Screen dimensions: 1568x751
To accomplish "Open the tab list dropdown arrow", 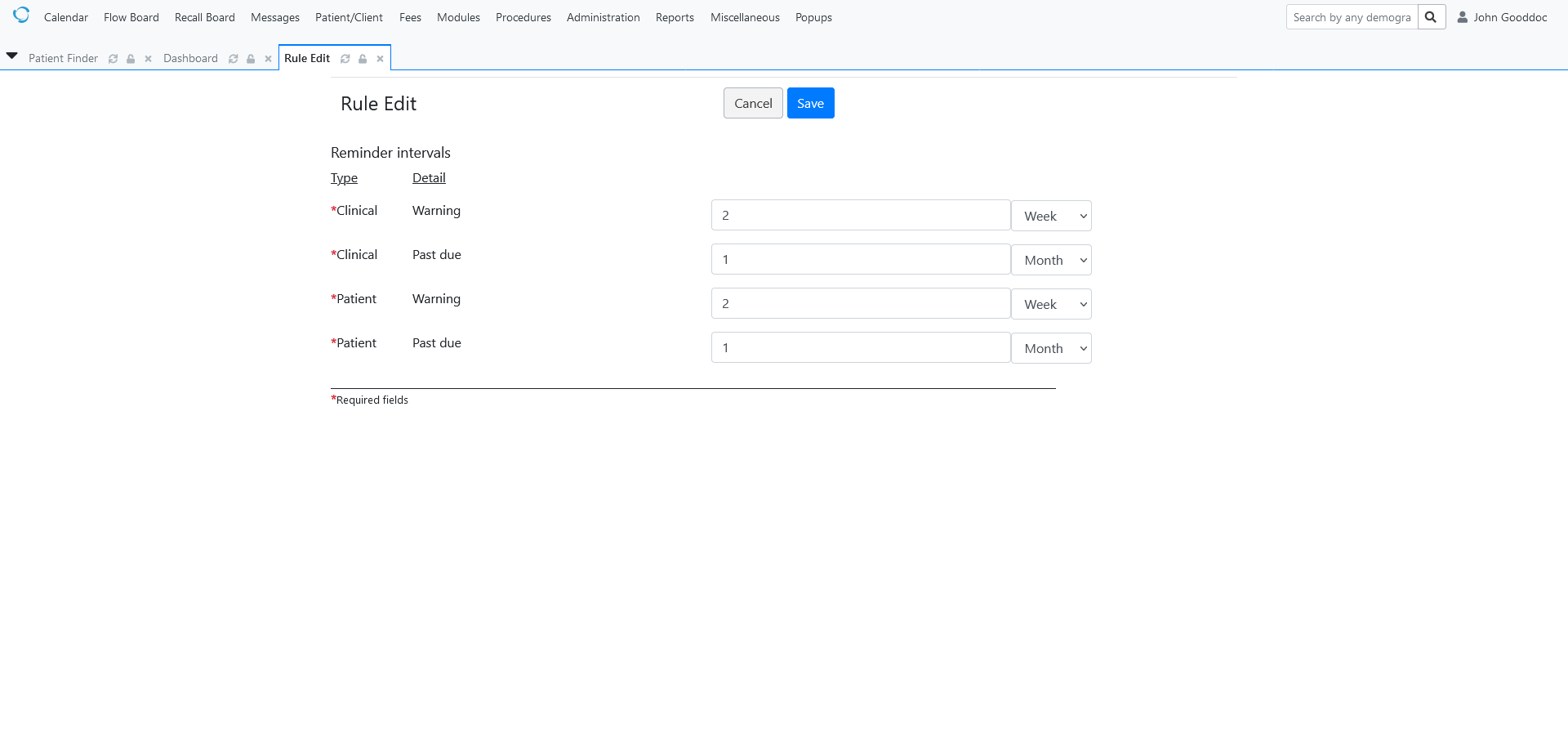I will 11,56.
